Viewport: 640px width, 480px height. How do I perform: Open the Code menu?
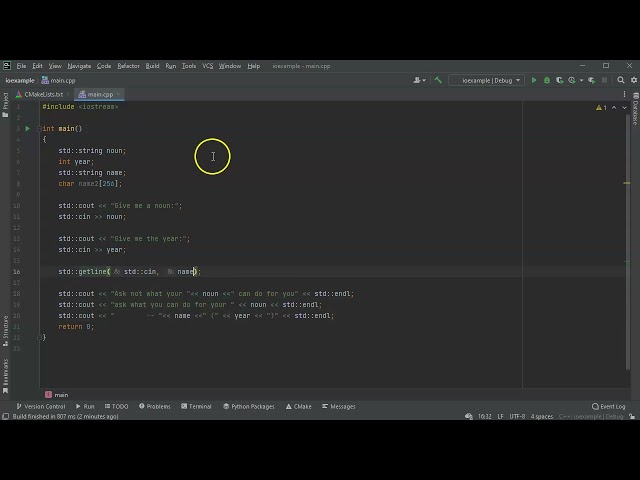(104, 66)
